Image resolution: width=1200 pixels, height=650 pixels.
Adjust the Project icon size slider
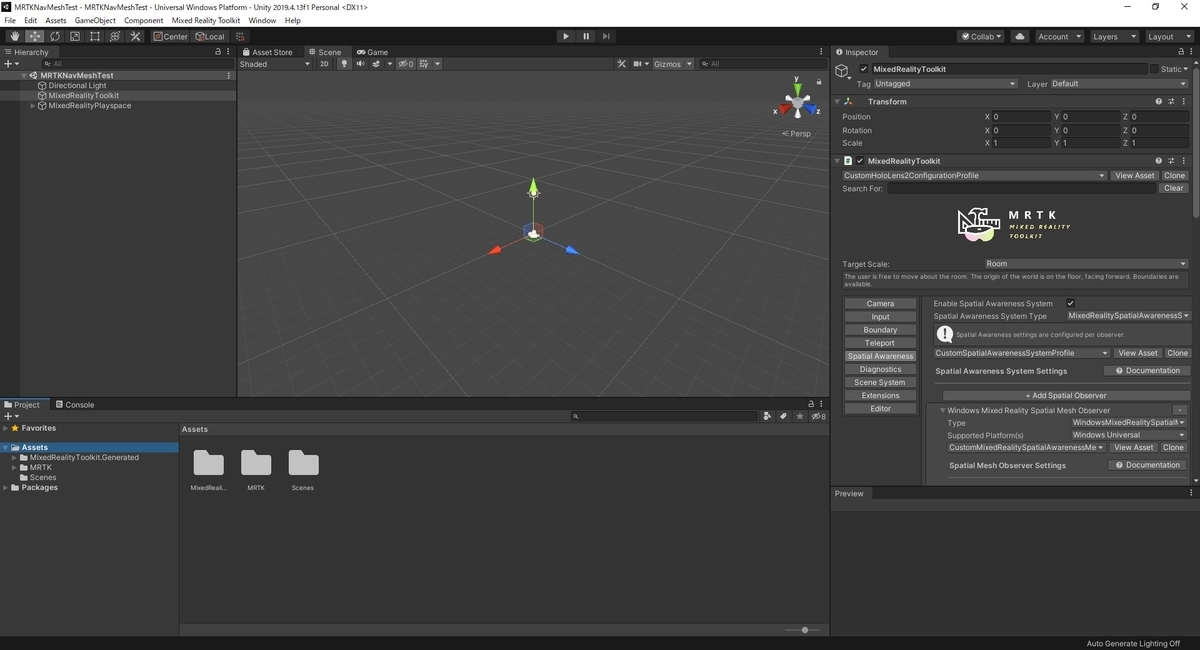pyautogui.click(x=803, y=630)
